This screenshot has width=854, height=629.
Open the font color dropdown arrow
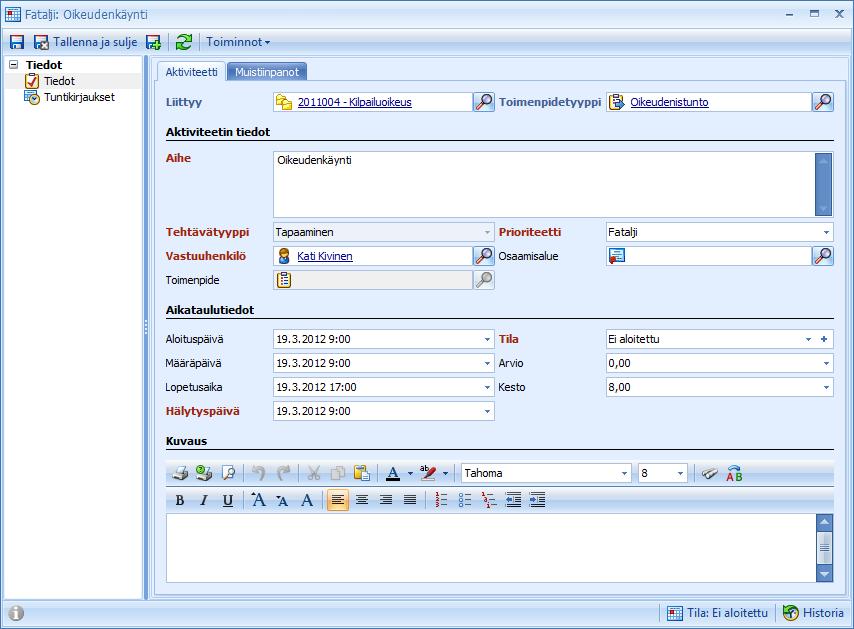pyautogui.click(x=410, y=474)
